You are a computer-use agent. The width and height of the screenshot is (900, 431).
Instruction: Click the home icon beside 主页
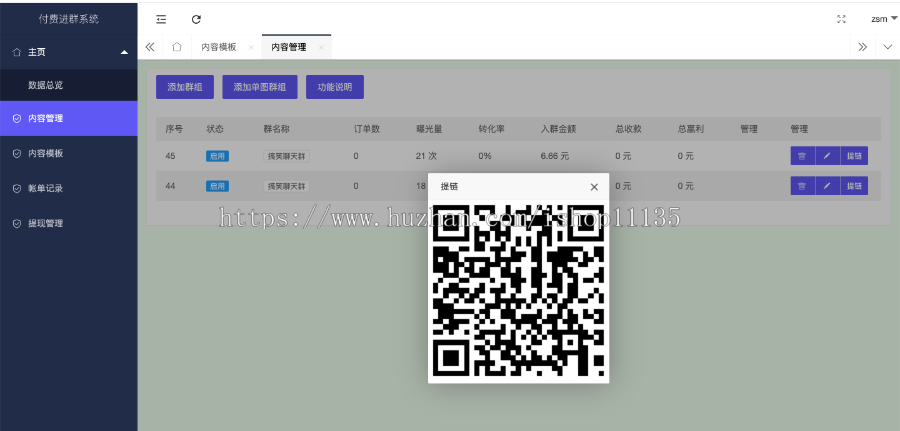pyautogui.click(x=17, y=52)
